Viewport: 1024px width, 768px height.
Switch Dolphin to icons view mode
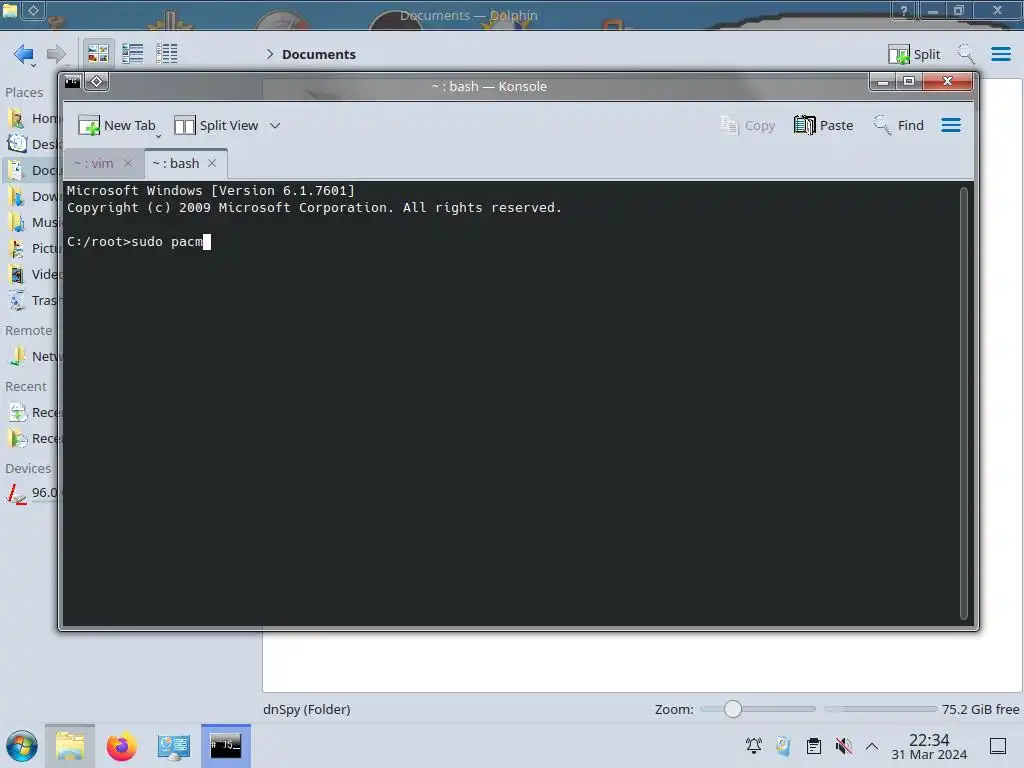coord(98,54)
